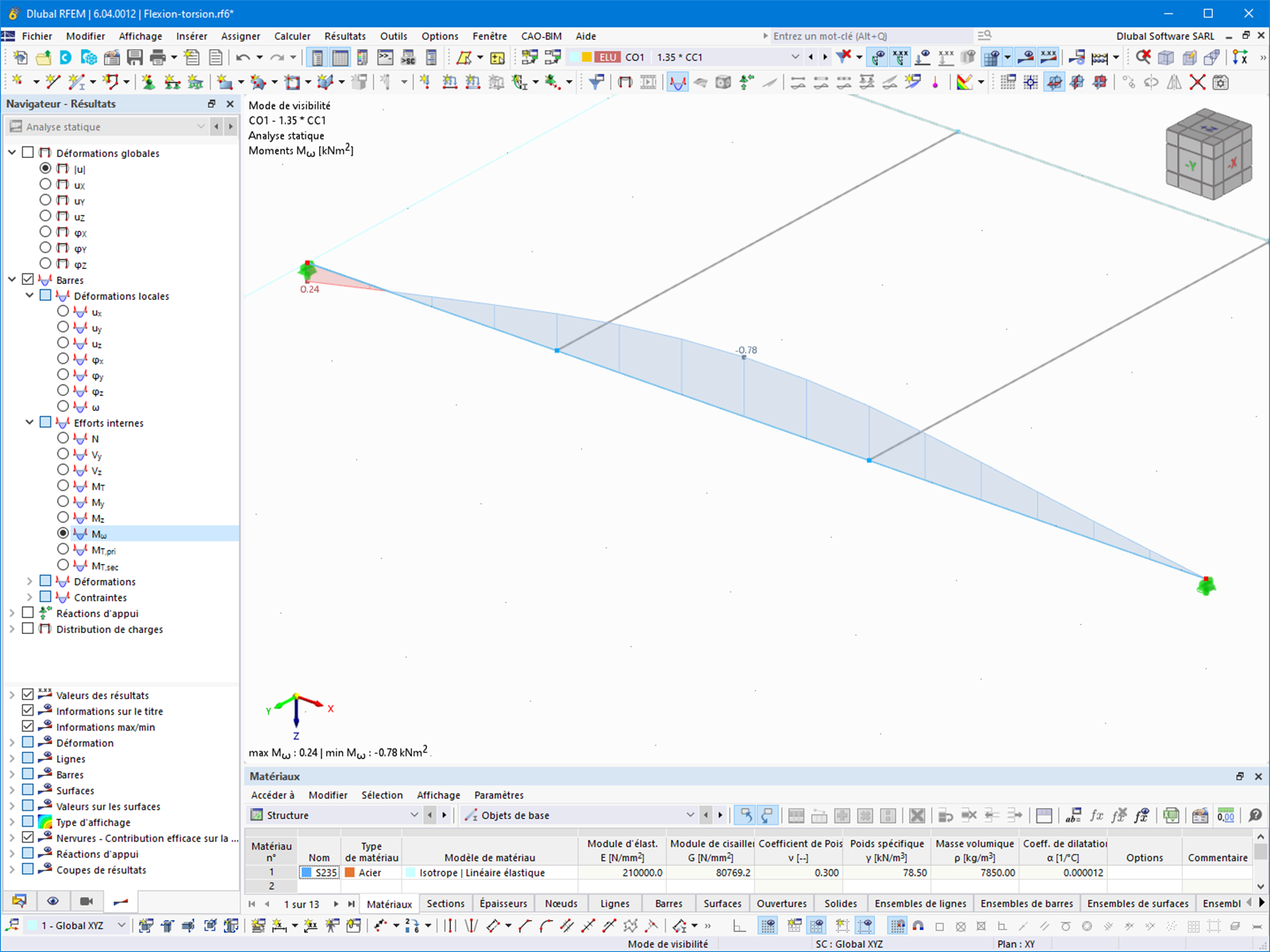Select the MT torsional moment radio button
Image resolution: width=1270 pixels, height=952 pixels.
[63, 486]
